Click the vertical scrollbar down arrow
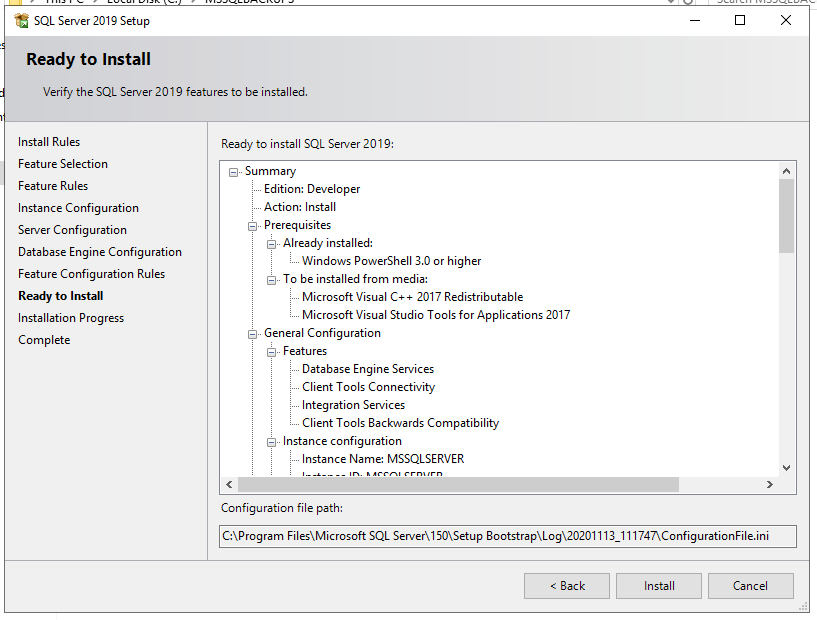 787,468
